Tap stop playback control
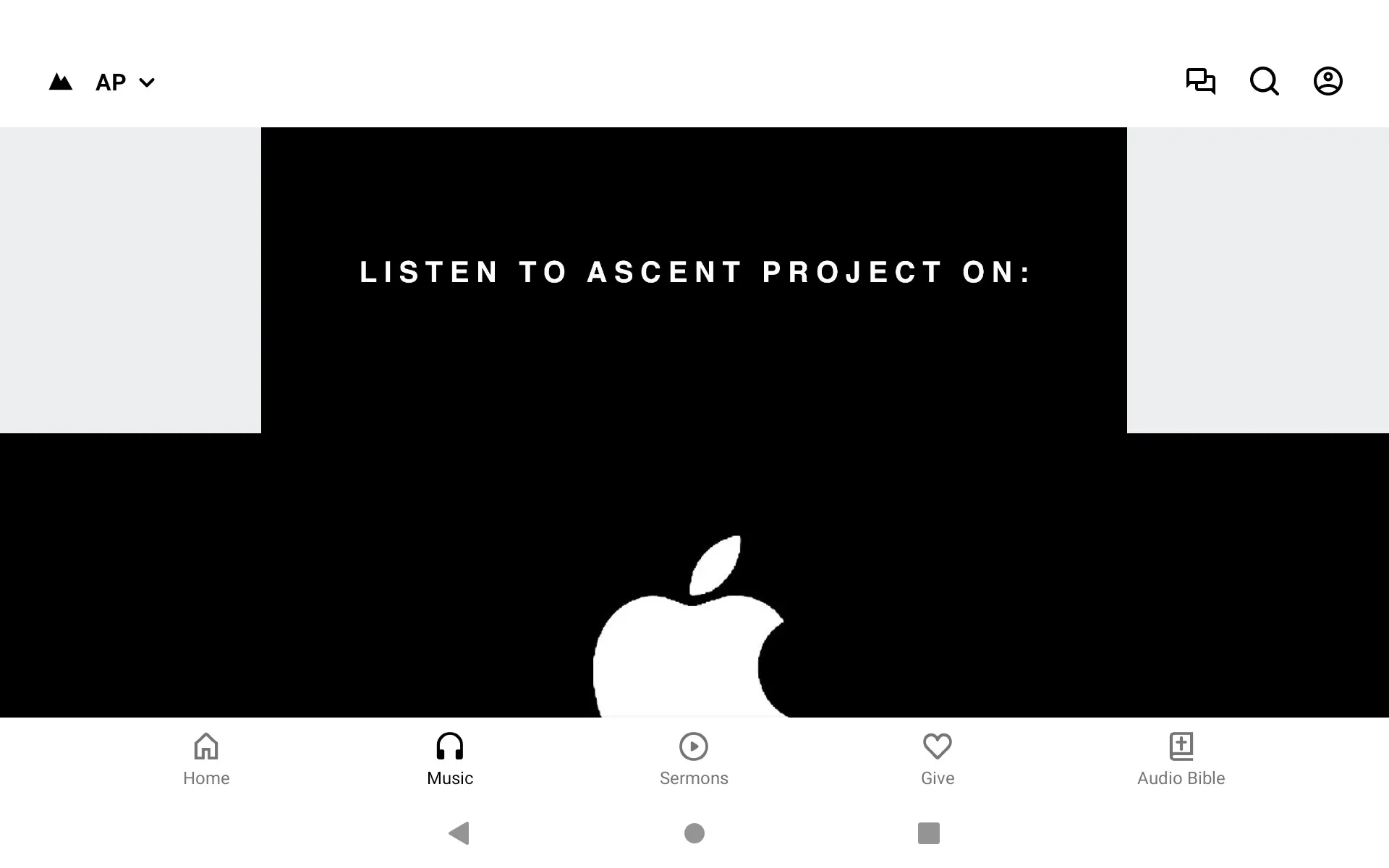This screenshot has height=868, width=1389. (928, 833)
